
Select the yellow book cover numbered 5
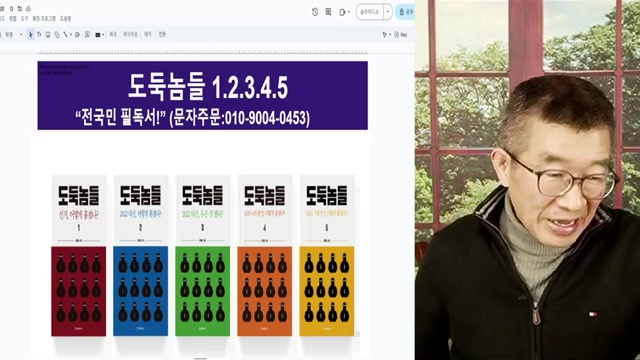pyautogui.click(x=327, y=256)
